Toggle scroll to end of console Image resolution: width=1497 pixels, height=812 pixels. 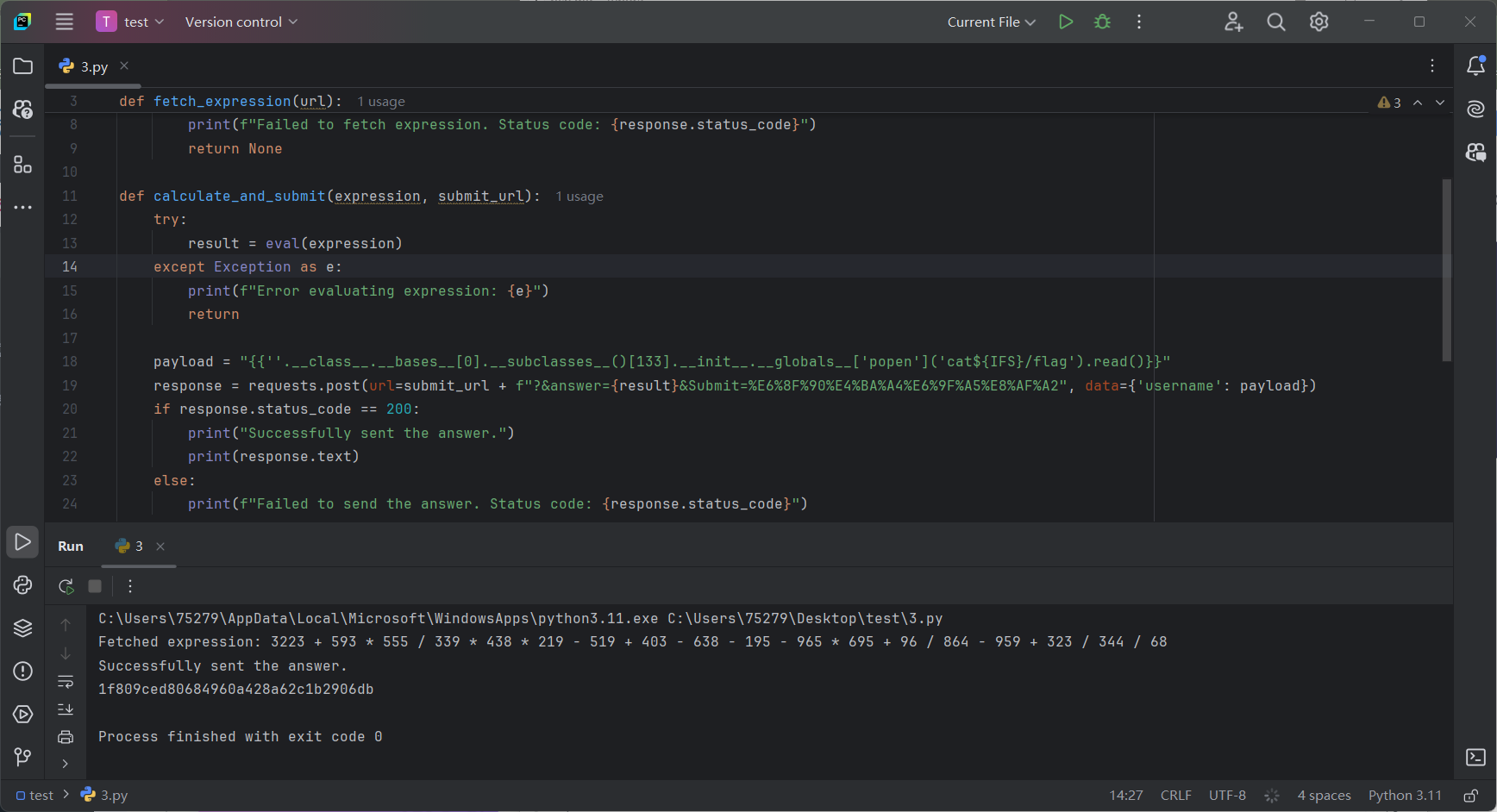66,709
